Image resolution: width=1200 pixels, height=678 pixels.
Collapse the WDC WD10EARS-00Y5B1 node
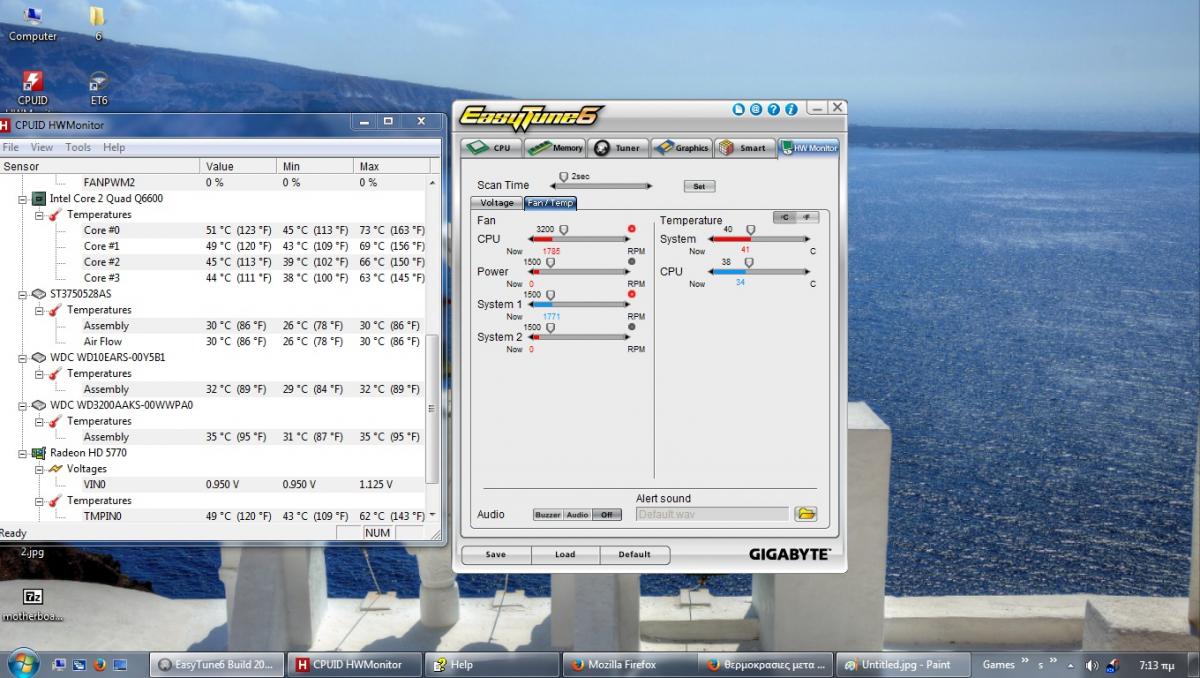click(22, 357)
